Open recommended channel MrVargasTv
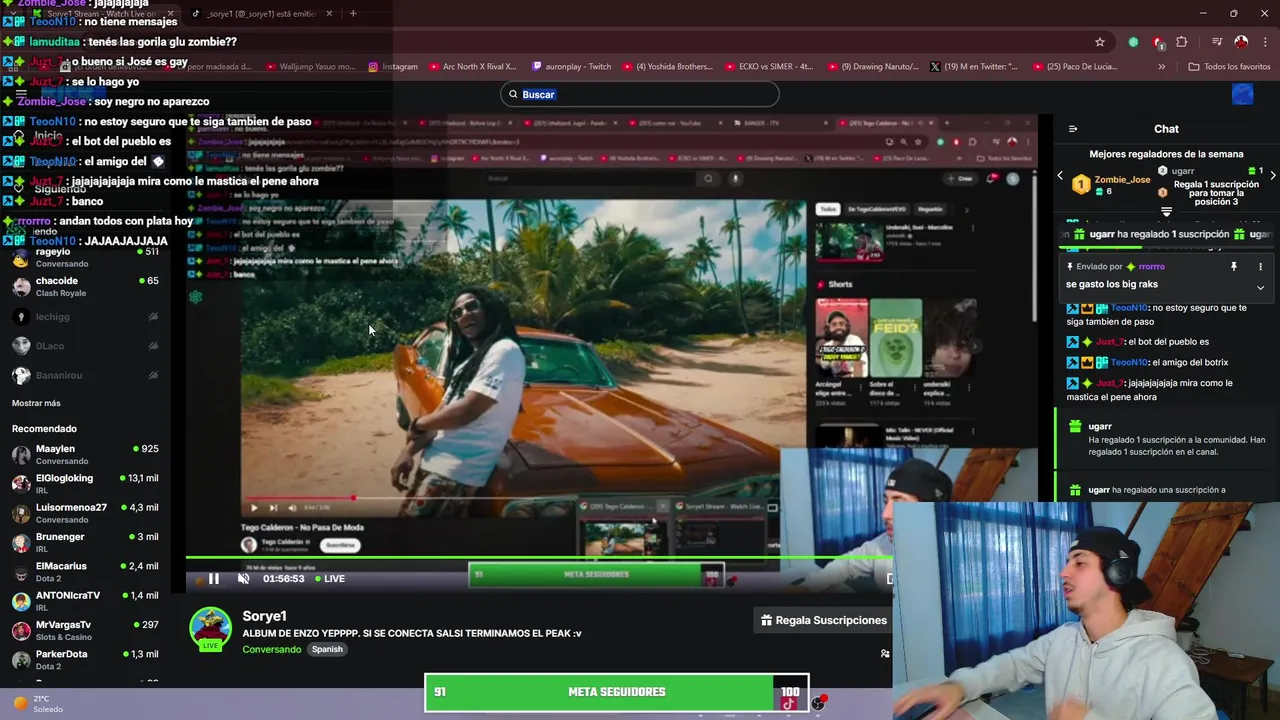 pyautogui.click(x=85, y=630)
